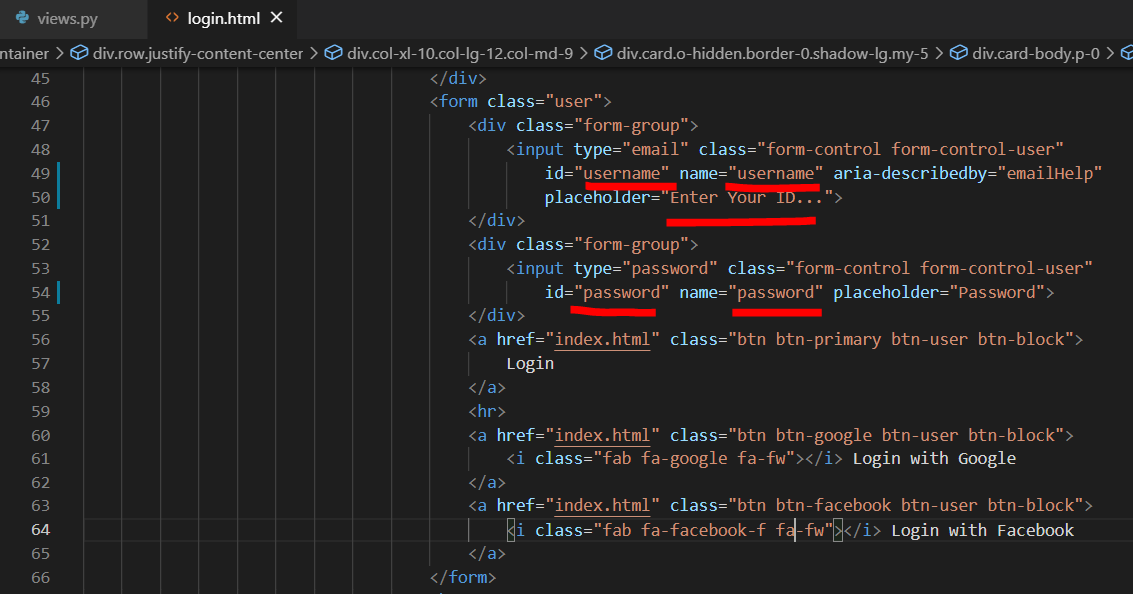Click line number 64 in gutter
Viewport: 1133px width, 594px height.
coord(40,530)
